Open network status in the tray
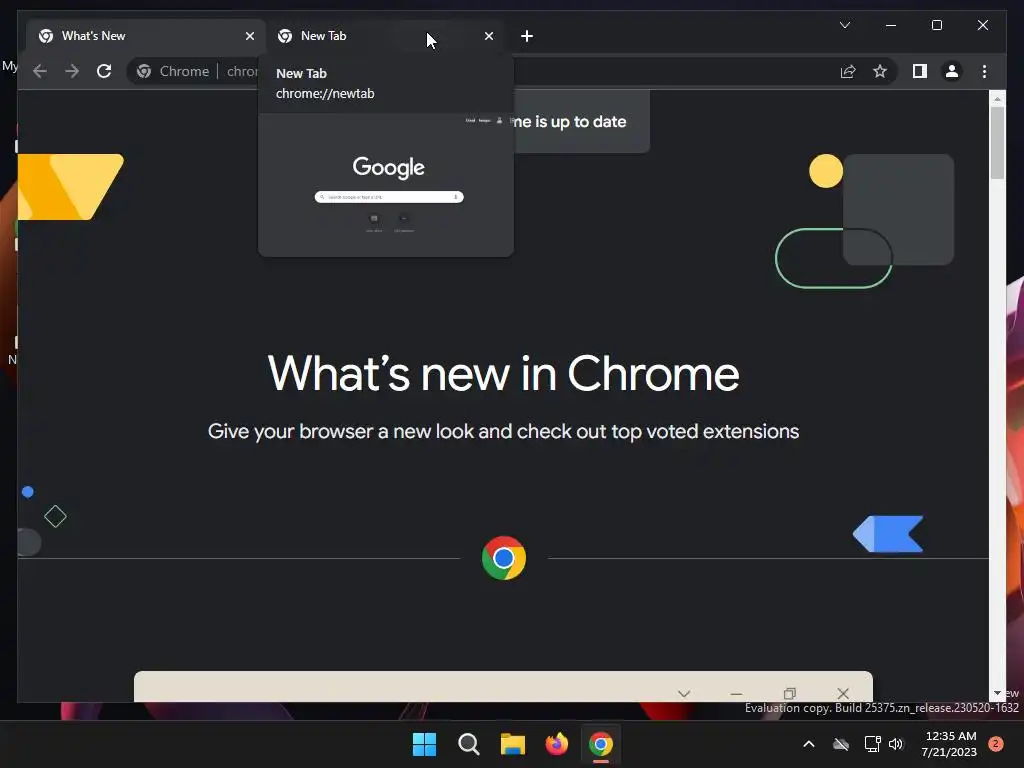Image resolution: width=1024 pixels, height=768 pixels. [x=872, y=744]
